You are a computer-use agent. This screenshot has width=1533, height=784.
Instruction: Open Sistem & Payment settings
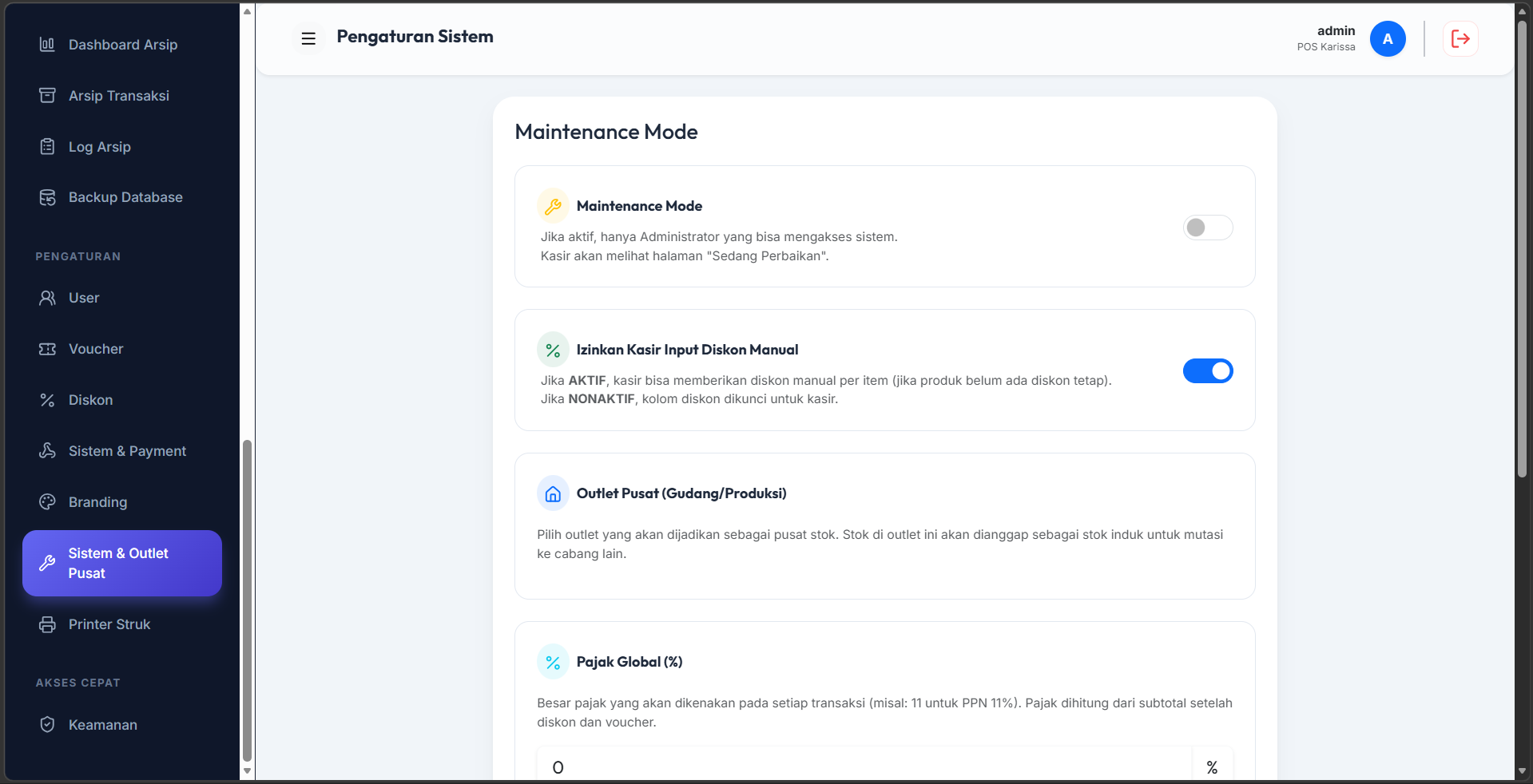pos(122,451)
